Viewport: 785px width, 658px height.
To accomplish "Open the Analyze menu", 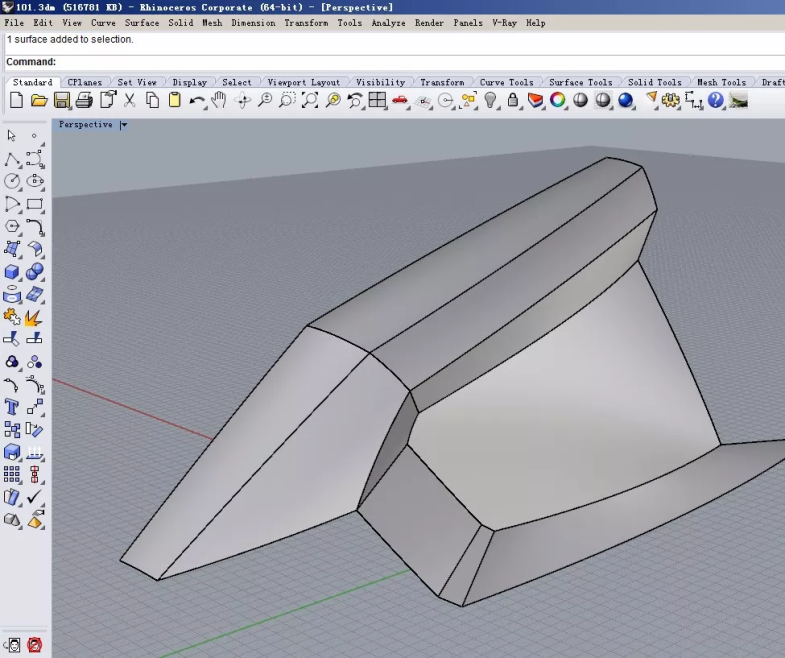I will 388,22.
